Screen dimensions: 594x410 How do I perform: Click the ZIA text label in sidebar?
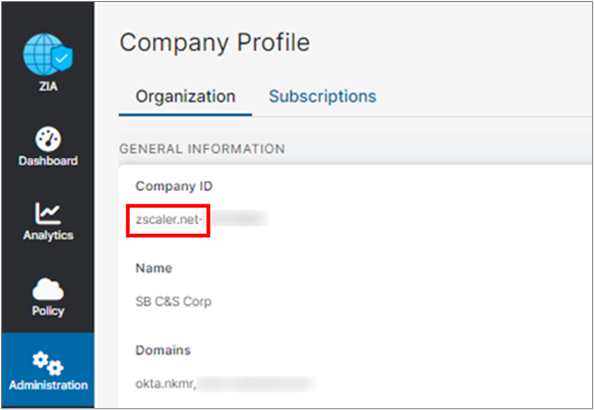(48, 86)
